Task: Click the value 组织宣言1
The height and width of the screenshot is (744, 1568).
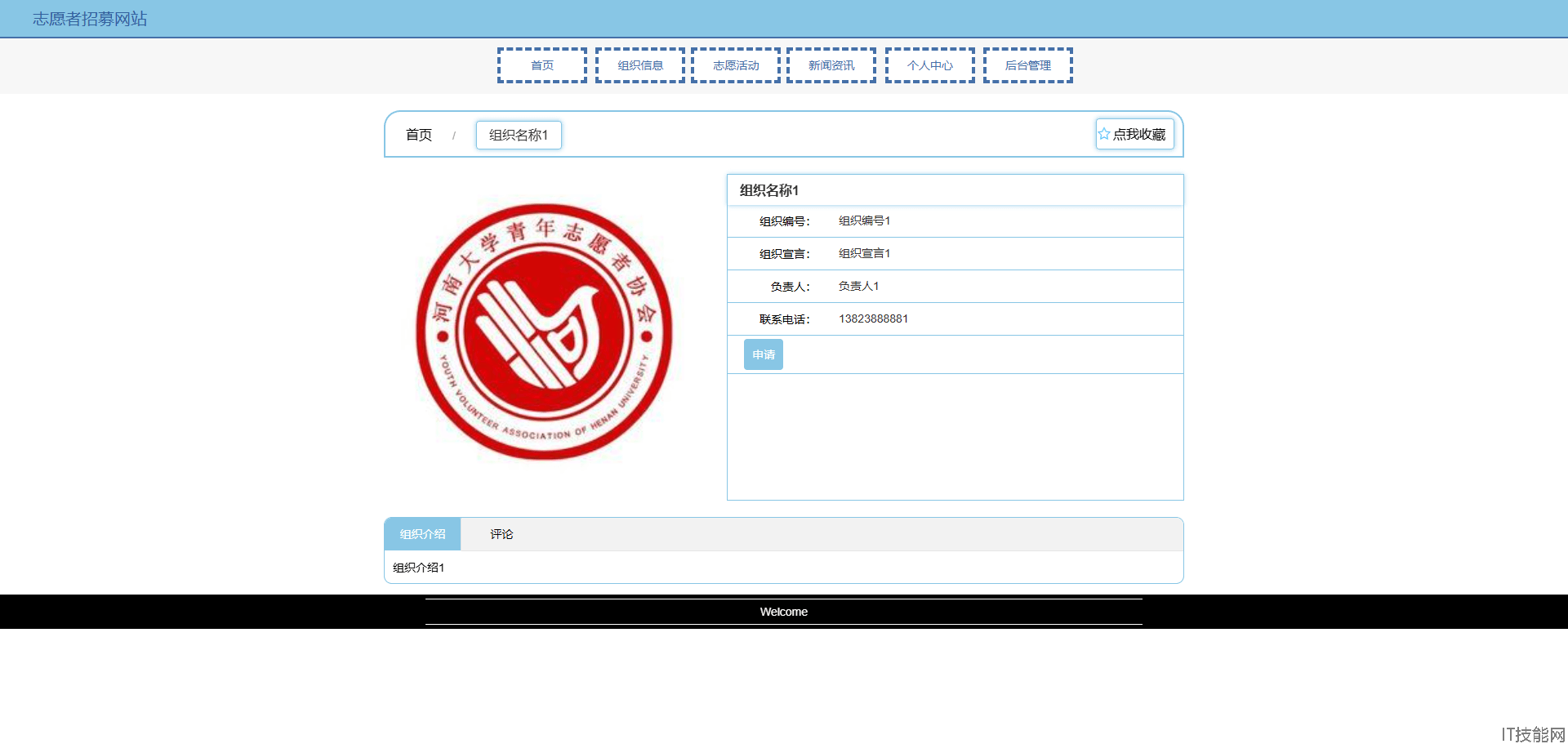Action: click(x=865, y=253)
